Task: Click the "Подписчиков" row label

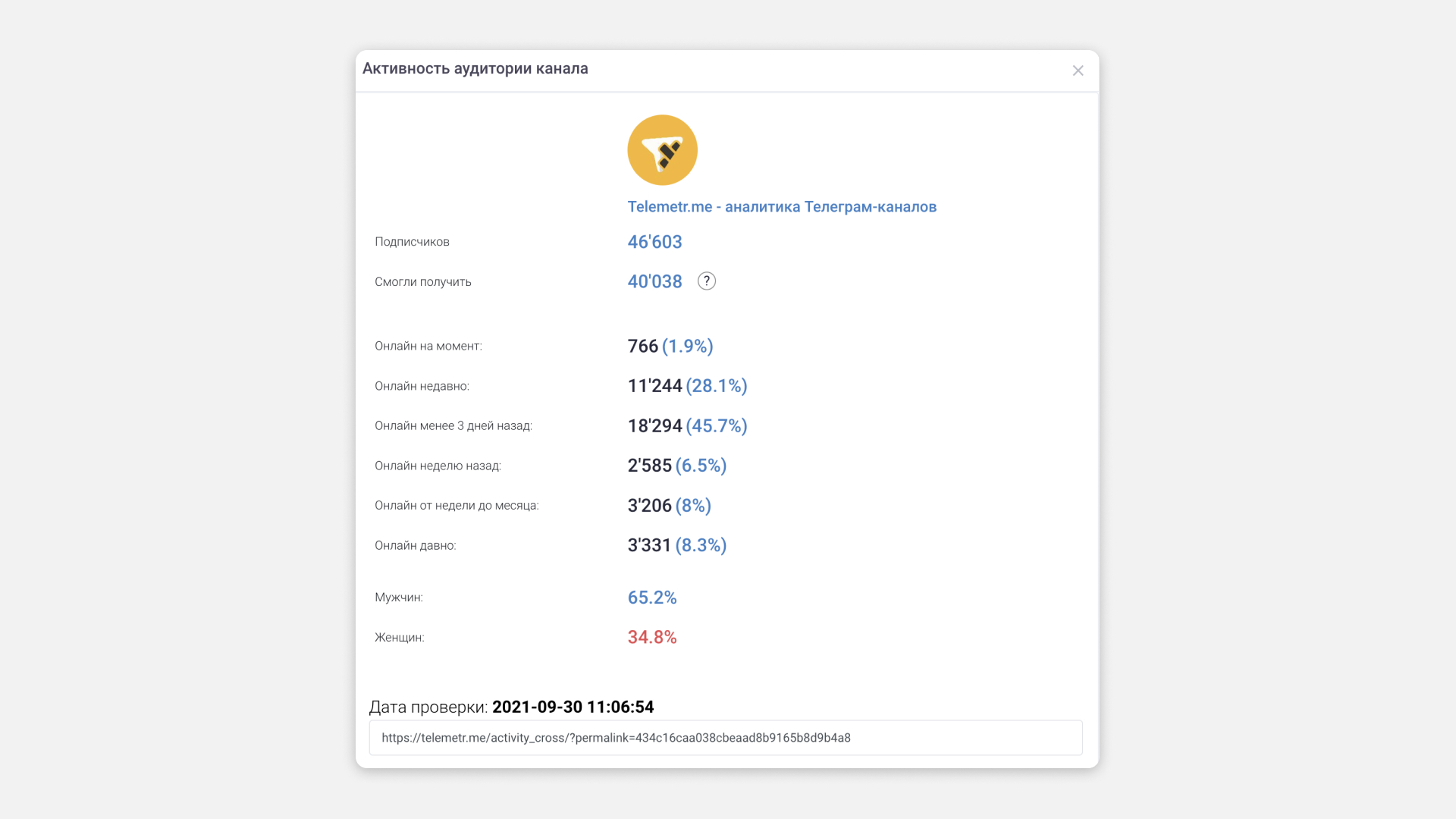Action: 412,242
